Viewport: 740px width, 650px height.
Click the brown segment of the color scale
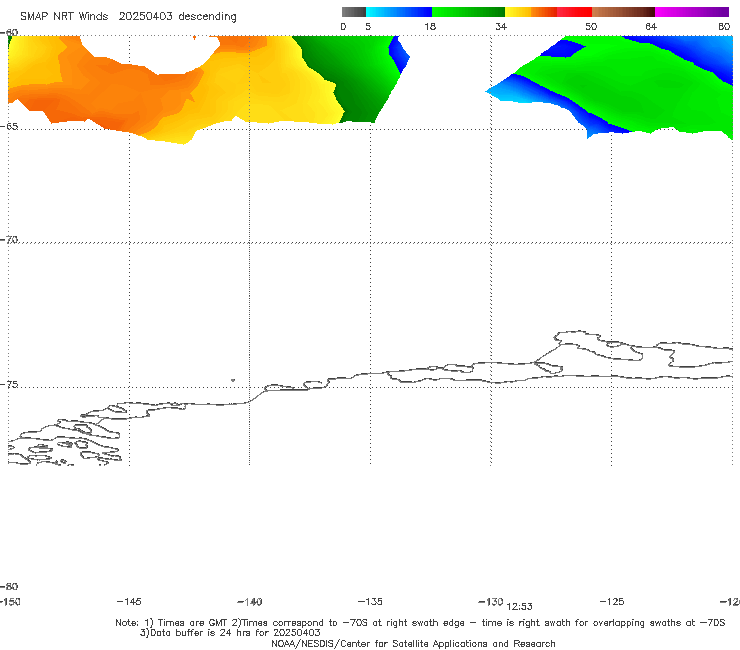point(623,12)
